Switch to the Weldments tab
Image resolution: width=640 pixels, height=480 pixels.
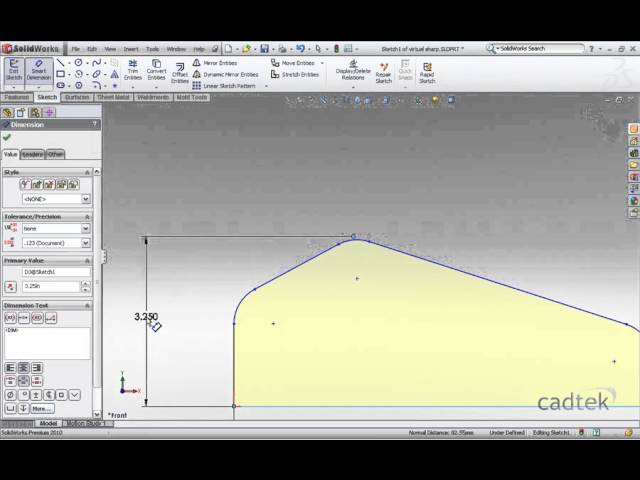[x=153, y=97]
